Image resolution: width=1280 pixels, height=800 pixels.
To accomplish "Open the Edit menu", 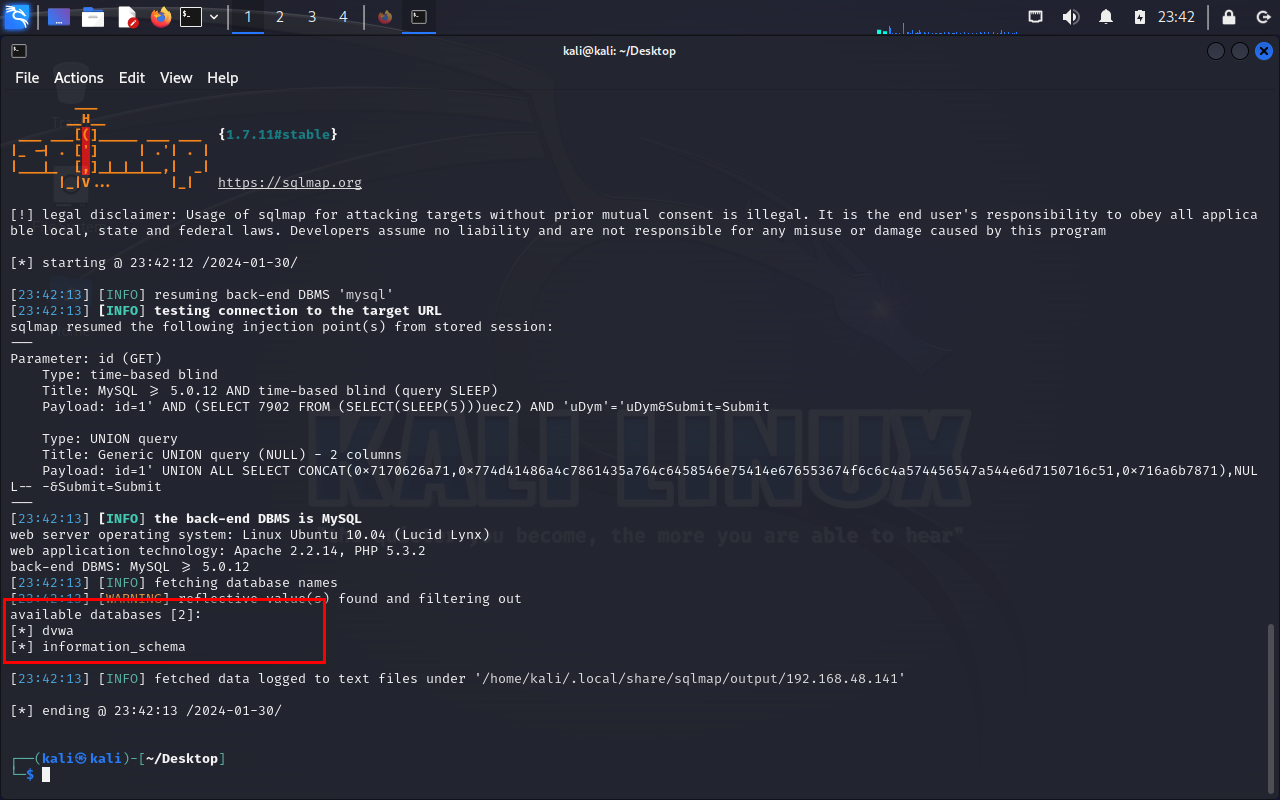I will point(132,78).
